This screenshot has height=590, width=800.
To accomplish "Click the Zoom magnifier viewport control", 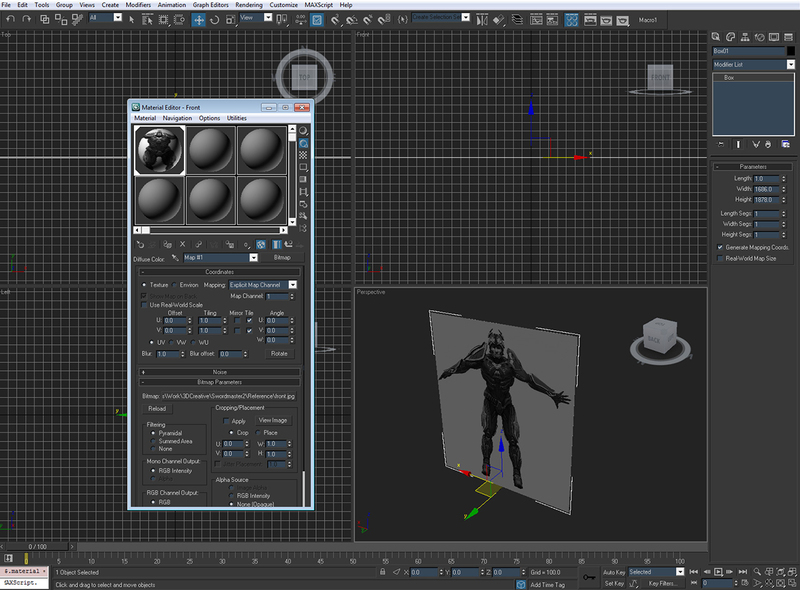I will pos(757,572).
